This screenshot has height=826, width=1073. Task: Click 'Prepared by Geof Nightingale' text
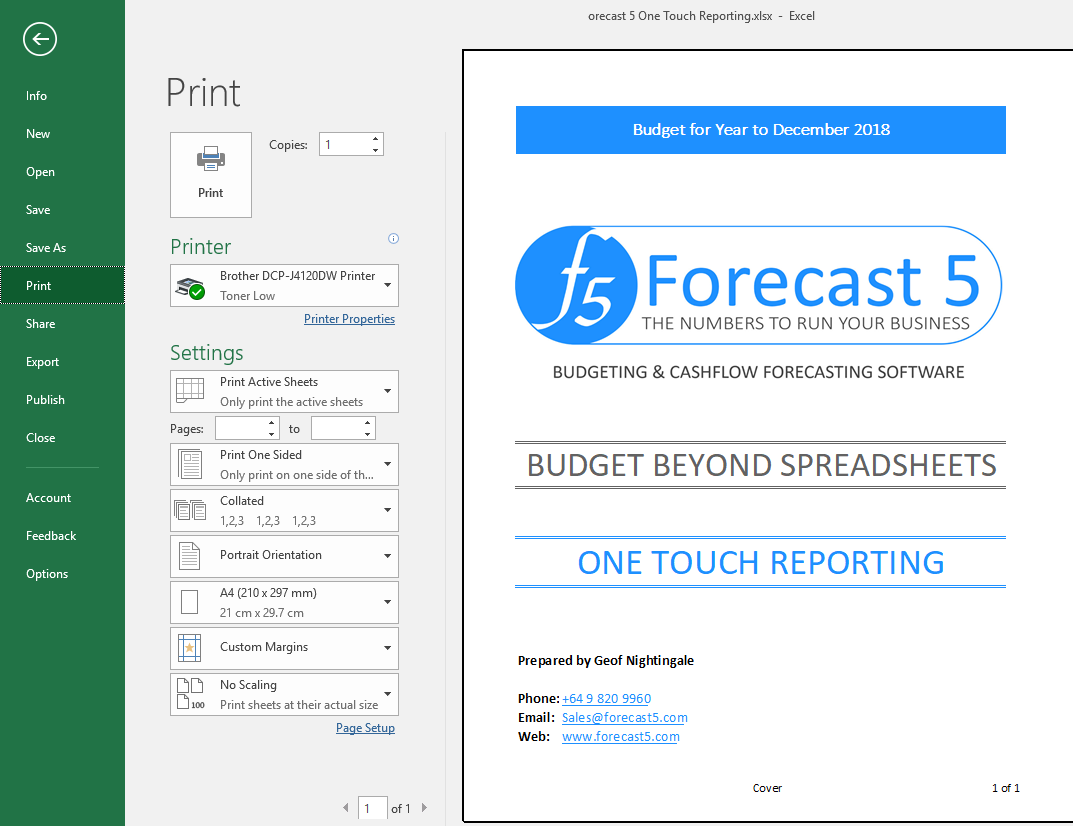606,660
